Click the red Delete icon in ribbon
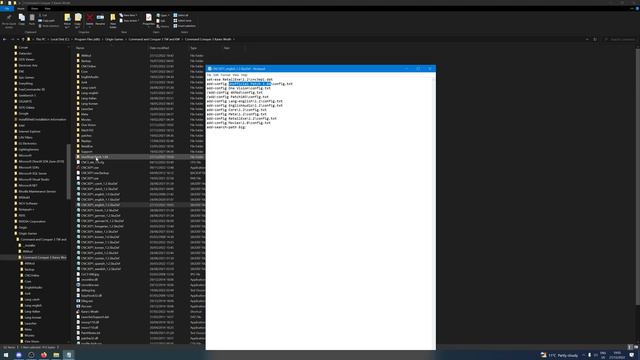The width and height of the screenshot is (640, 360). pos(89,20)
